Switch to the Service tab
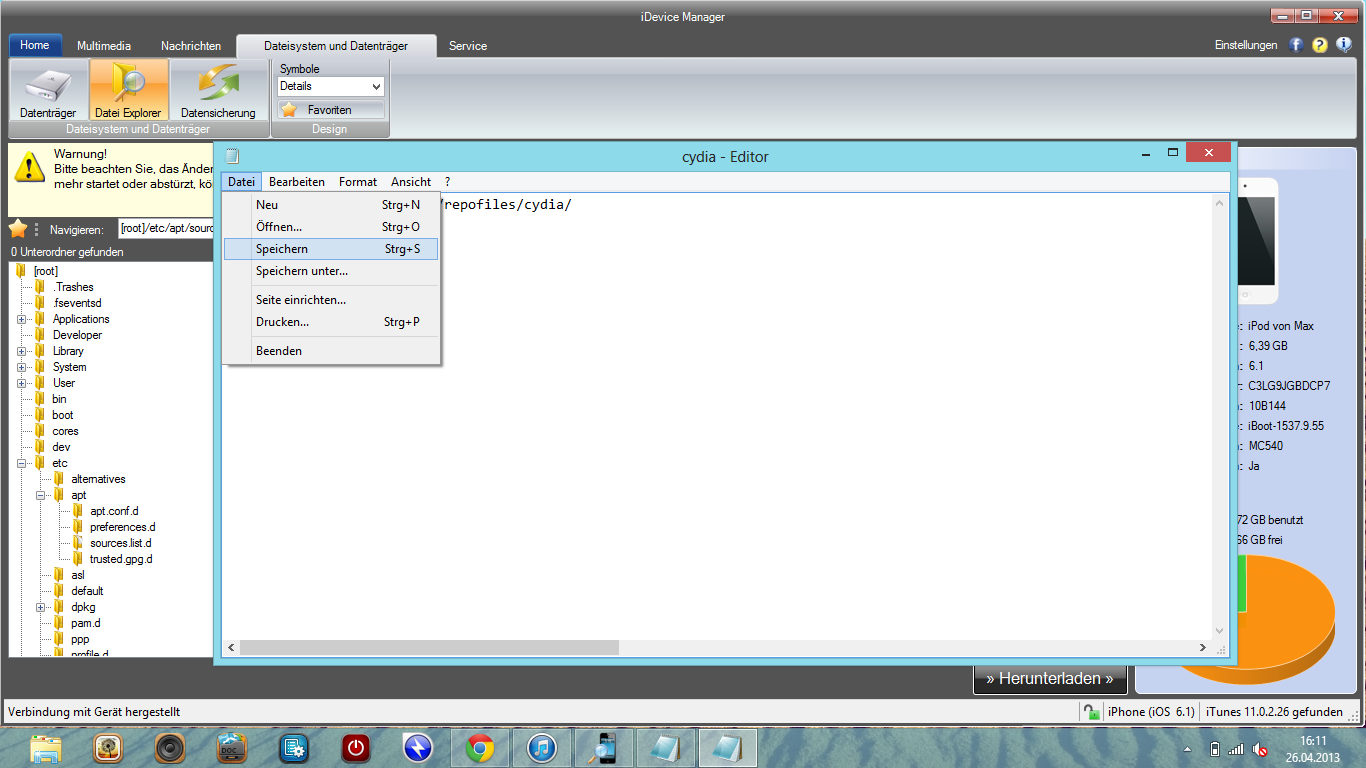Viewport: 1366px width, 768px height. coord(468,46)
